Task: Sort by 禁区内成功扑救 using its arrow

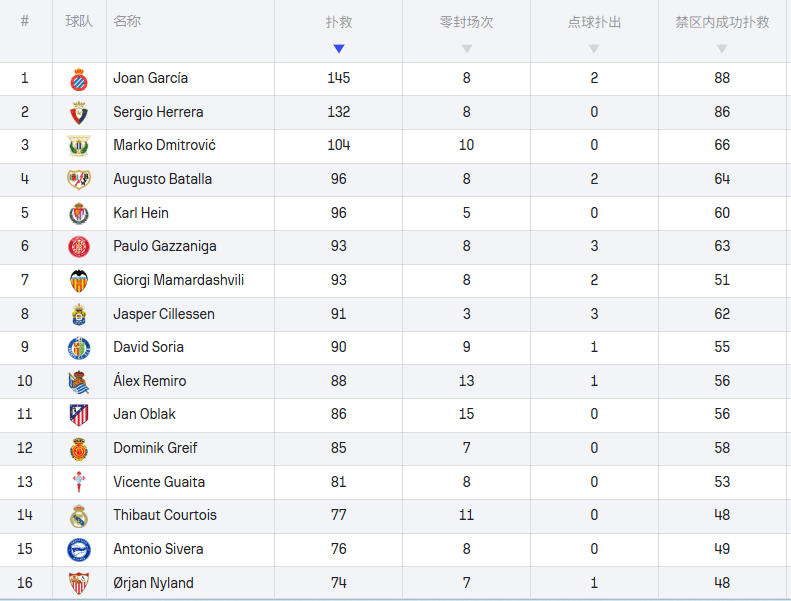Action: click(722, 48)
